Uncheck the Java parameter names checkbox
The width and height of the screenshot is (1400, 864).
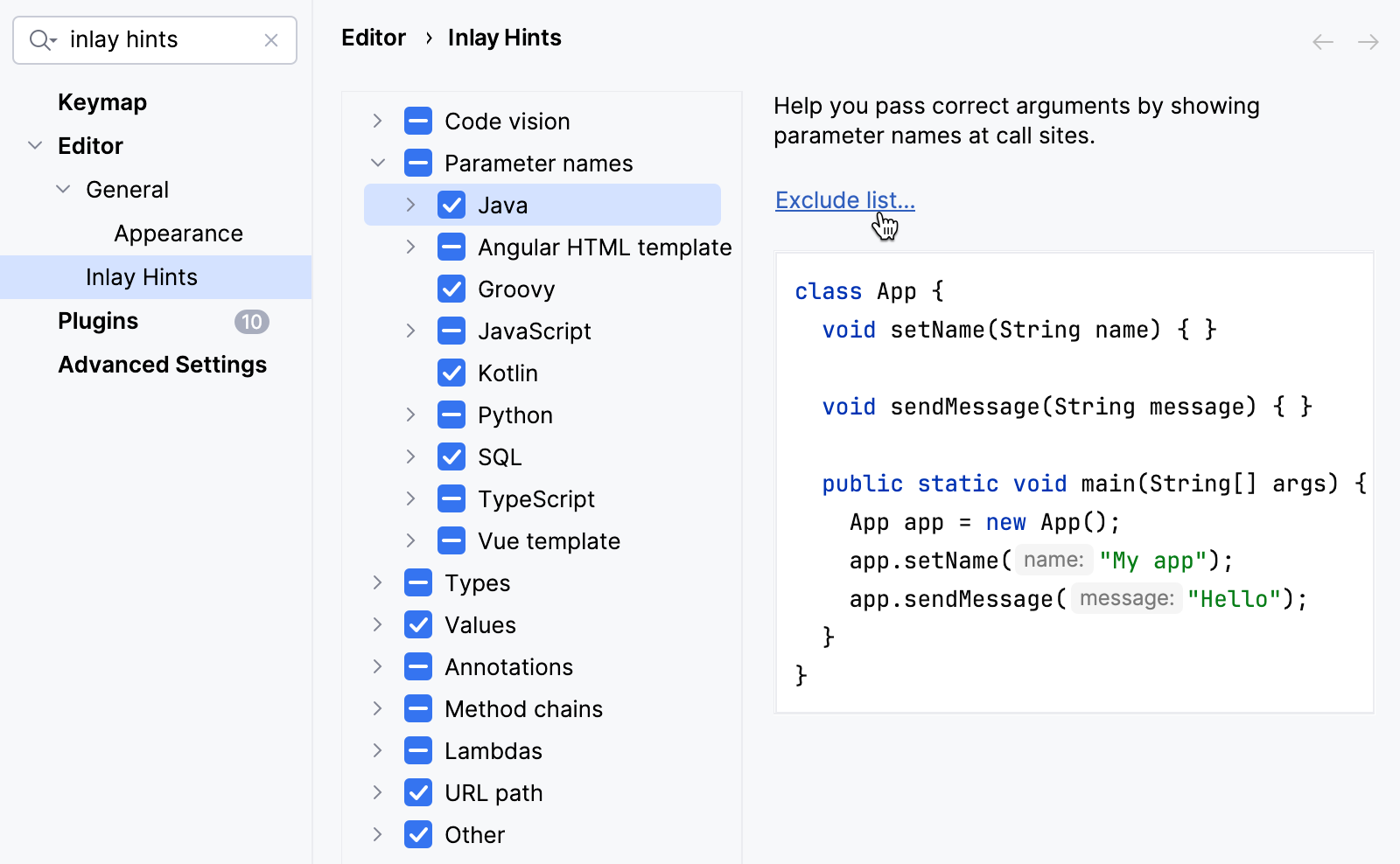(451, 205)
